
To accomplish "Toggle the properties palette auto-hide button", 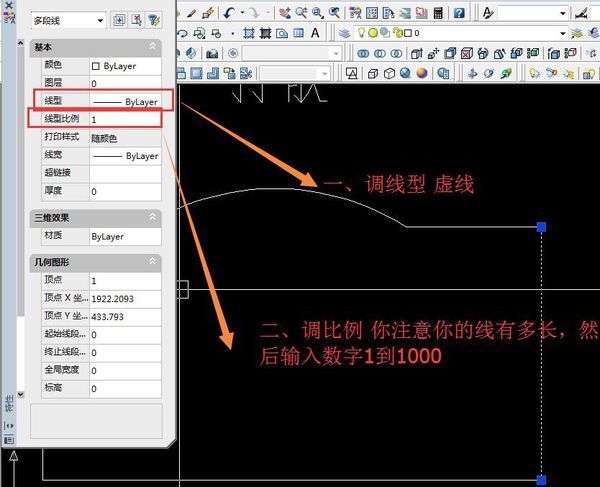I will pyautogui.click(x=9, y=425).
